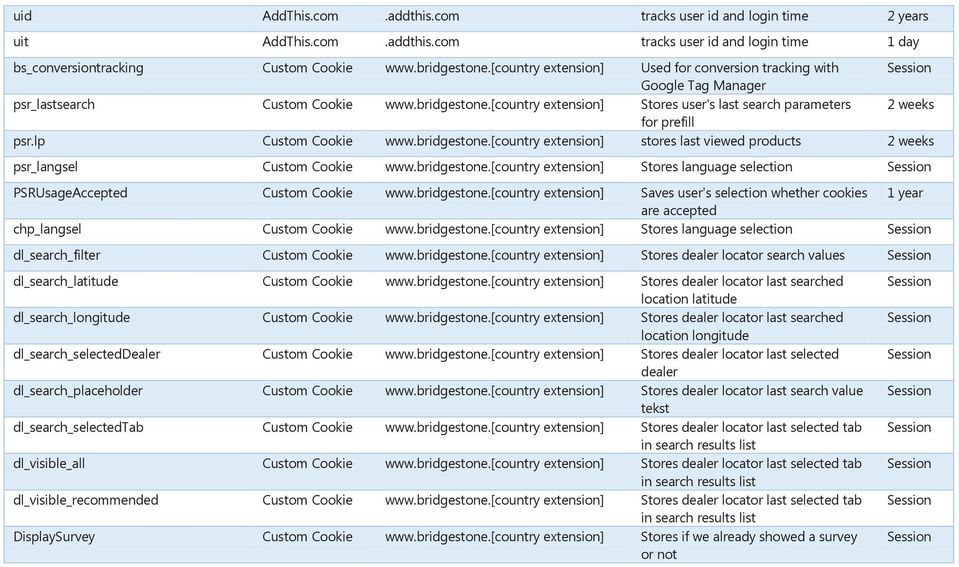Select the 'uid' cookie name cell

(x=23, y=17)
